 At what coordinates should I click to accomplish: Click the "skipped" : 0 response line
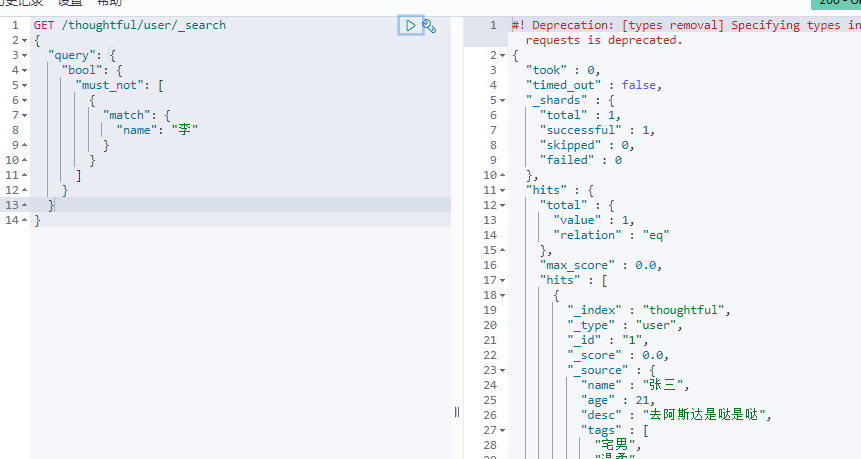coord(587,145)
